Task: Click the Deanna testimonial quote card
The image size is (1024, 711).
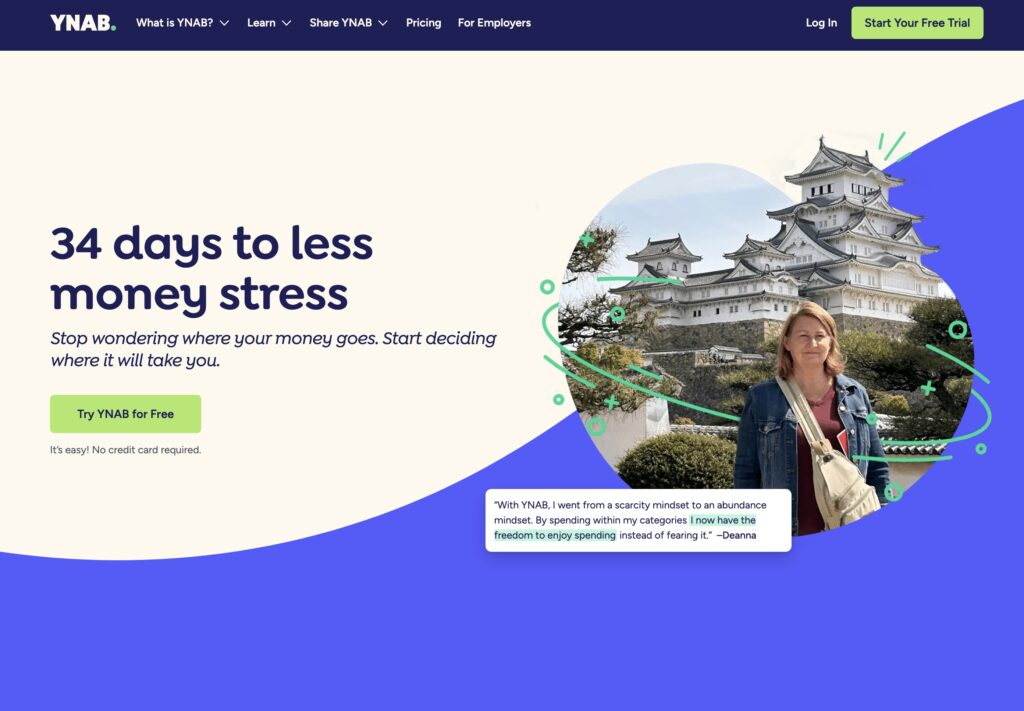Action: pyautogui.click(x=638, y=520)
